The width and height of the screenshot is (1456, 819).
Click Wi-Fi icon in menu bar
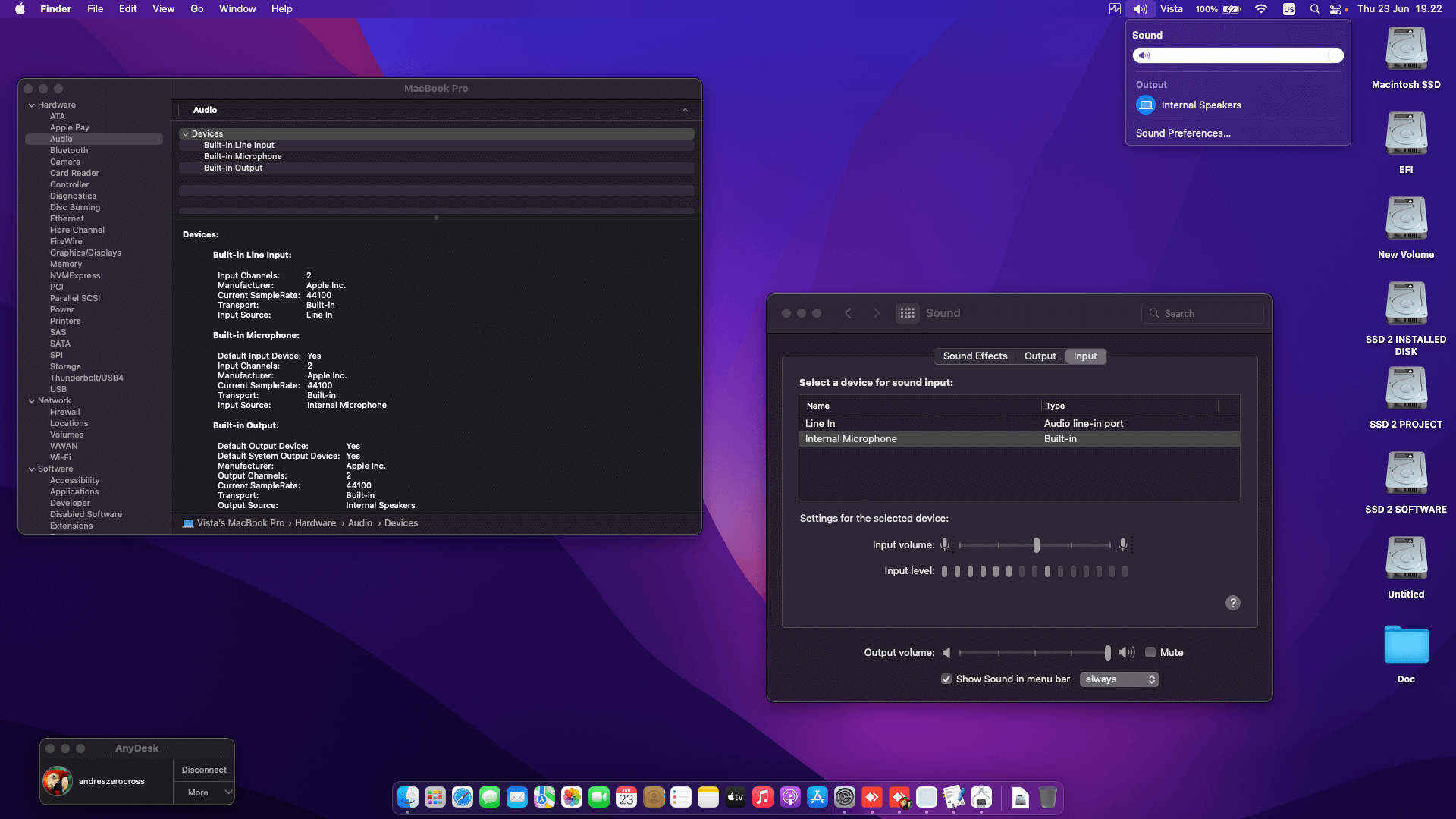point(1261,9)
